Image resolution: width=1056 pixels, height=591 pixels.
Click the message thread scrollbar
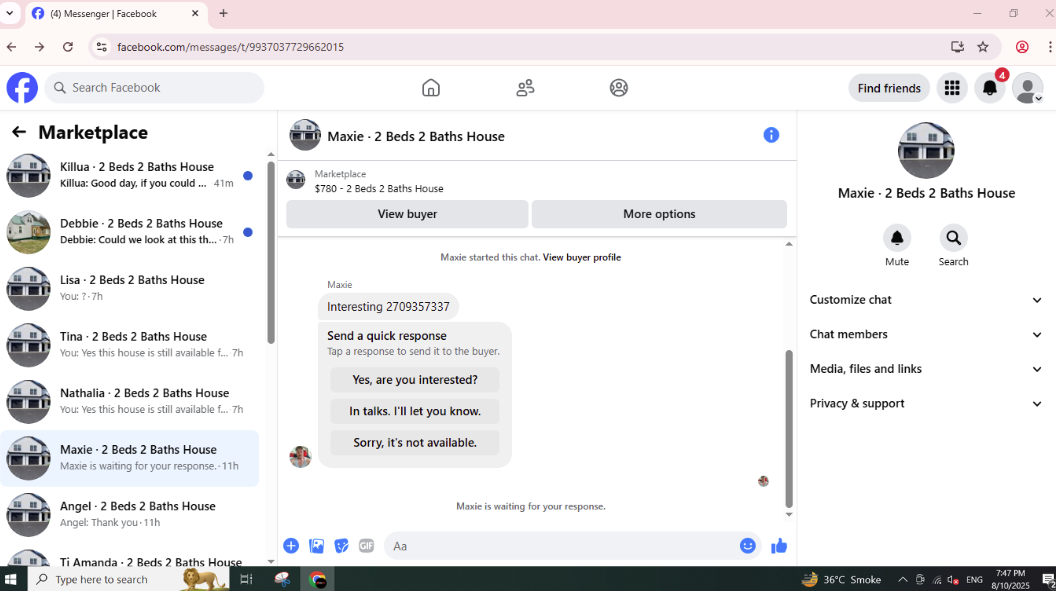point(789,429)
